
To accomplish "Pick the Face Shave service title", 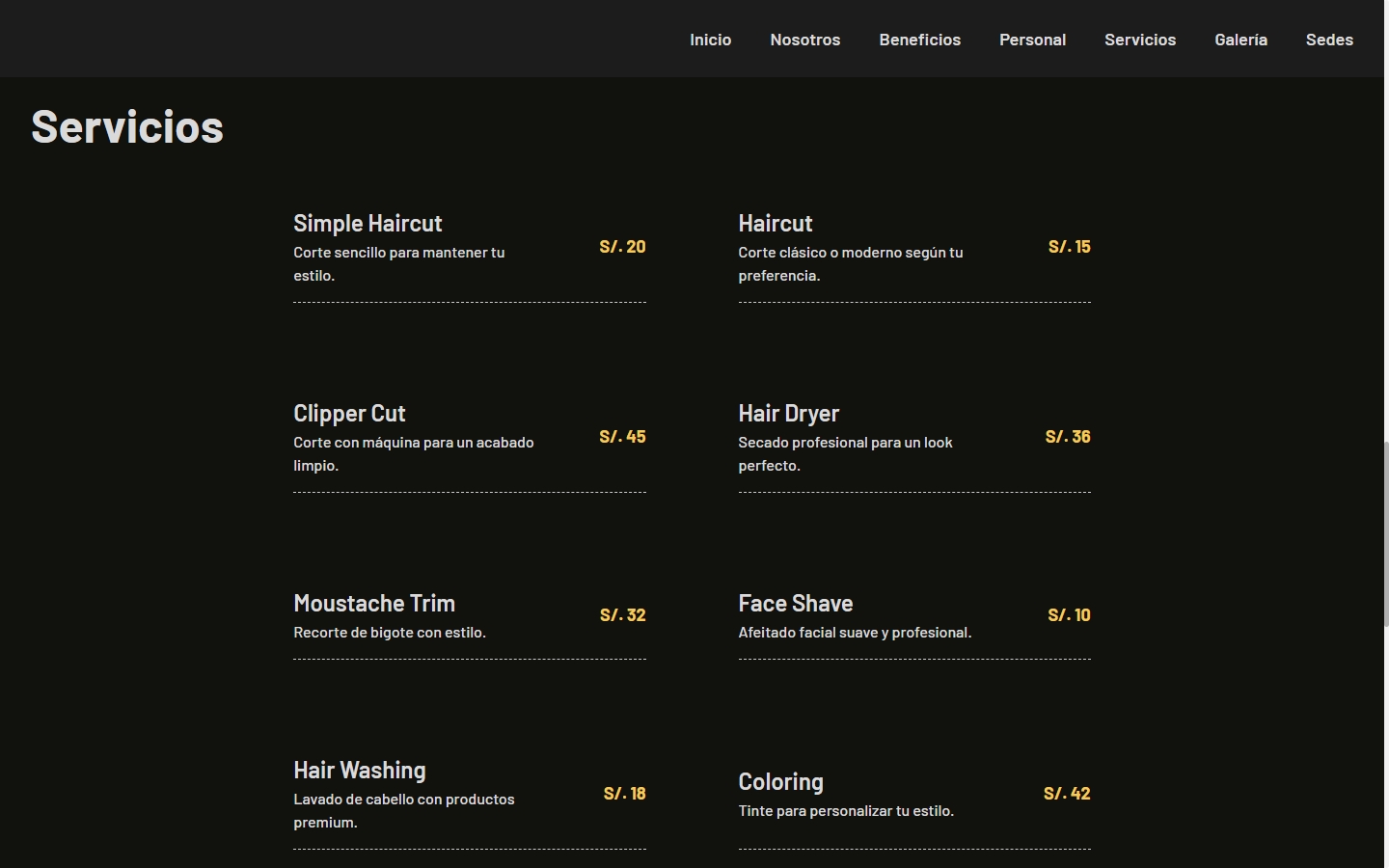I will coord(795,604).
